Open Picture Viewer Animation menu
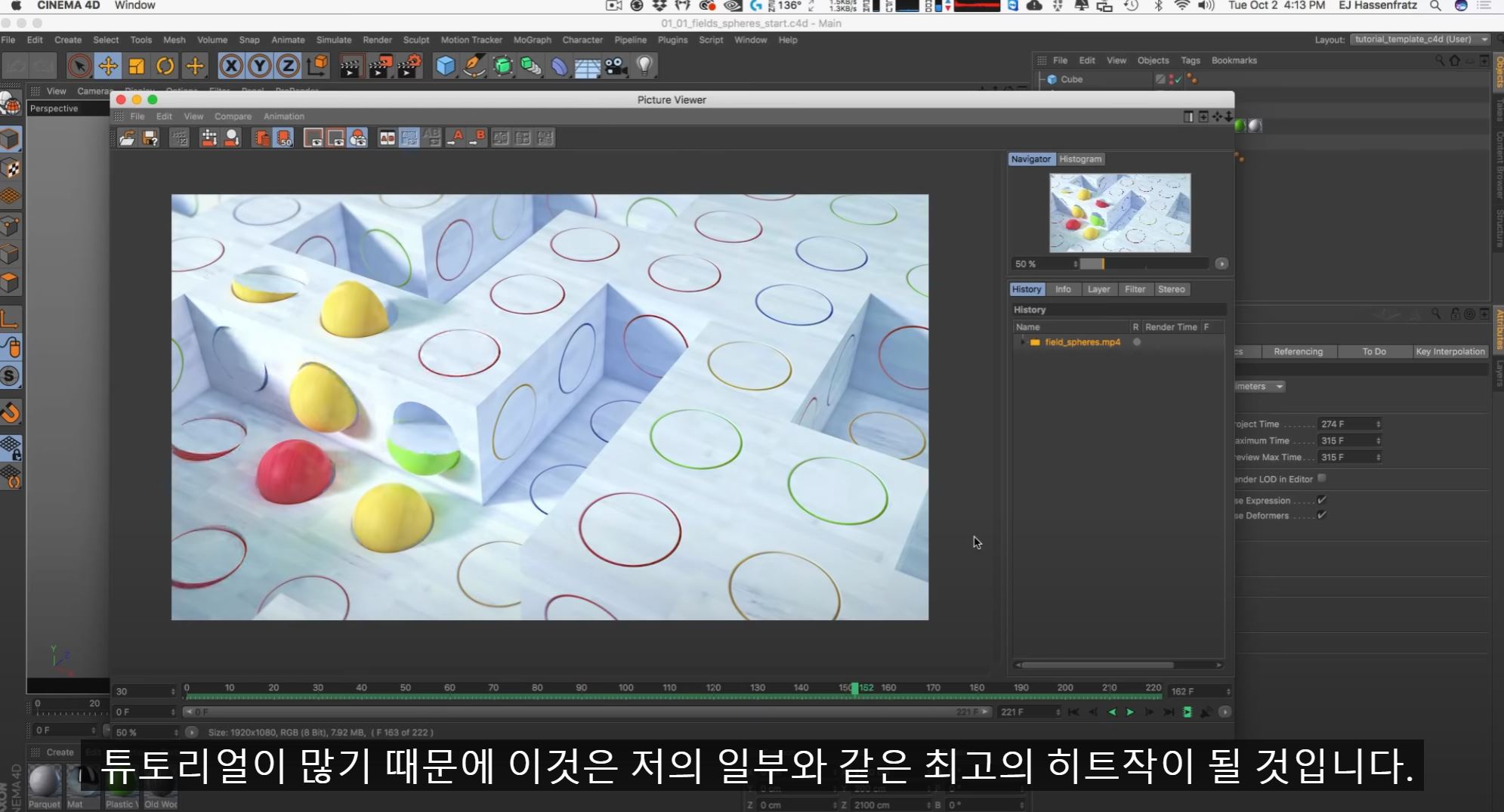 click(284, 116)
